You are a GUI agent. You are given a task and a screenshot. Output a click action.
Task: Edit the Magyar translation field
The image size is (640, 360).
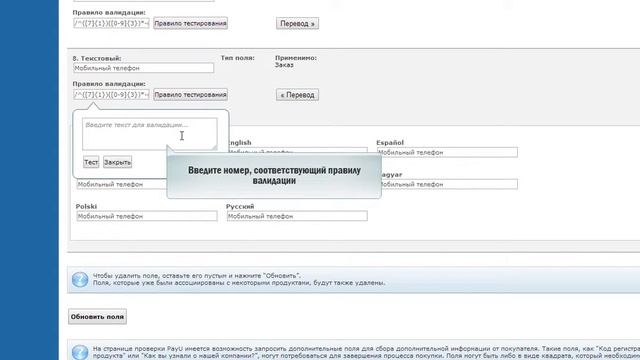449,184
